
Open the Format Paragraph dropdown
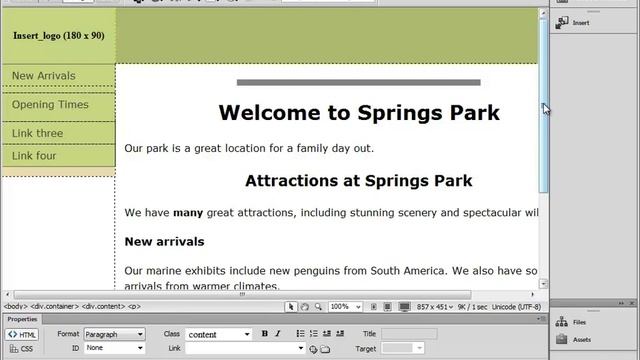pyautogui.click(x=114, y=334)
